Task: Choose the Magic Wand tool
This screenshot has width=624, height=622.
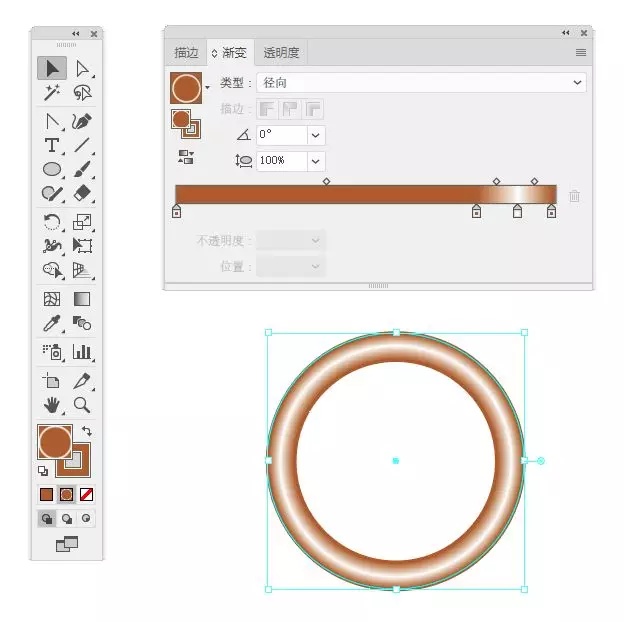Action: coord(52,93)
